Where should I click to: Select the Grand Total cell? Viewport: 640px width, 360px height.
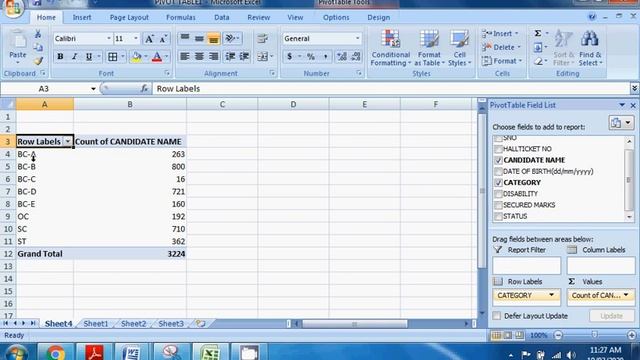click(45, 254)
